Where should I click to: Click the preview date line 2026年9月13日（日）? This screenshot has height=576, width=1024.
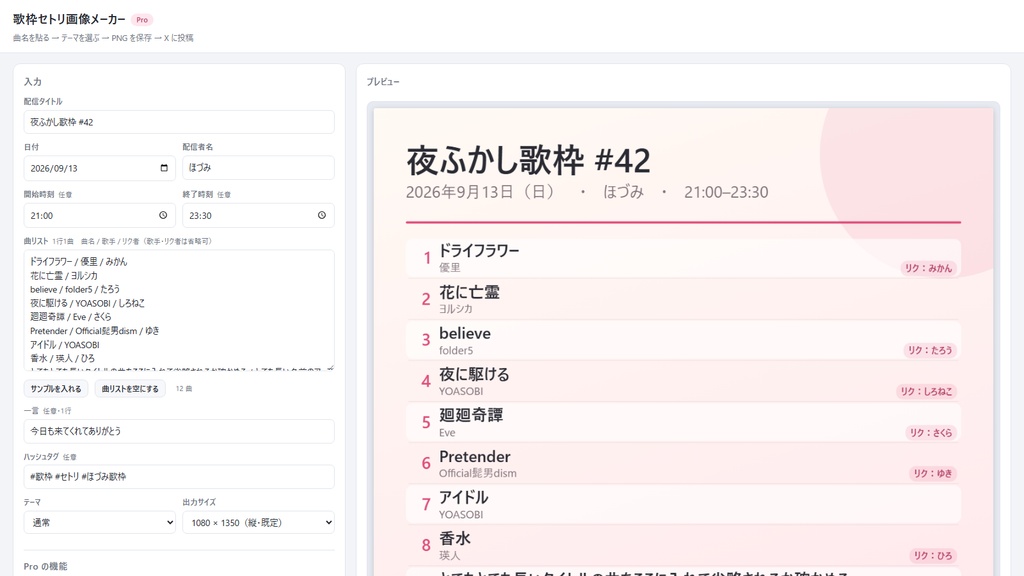click(481, 192)
